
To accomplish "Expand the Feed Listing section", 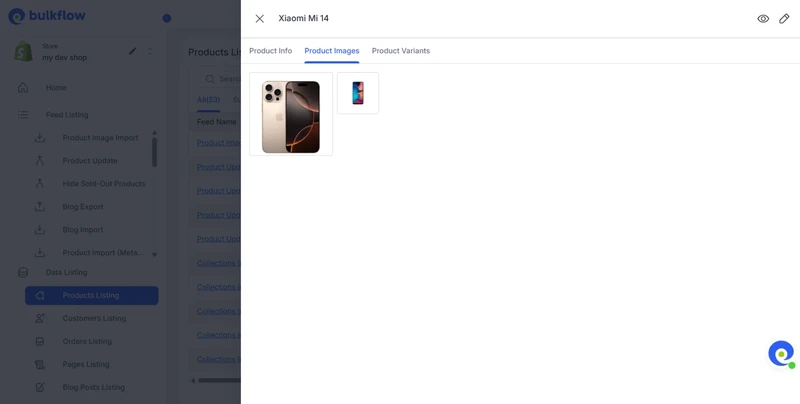I will [x=67, y=115].
